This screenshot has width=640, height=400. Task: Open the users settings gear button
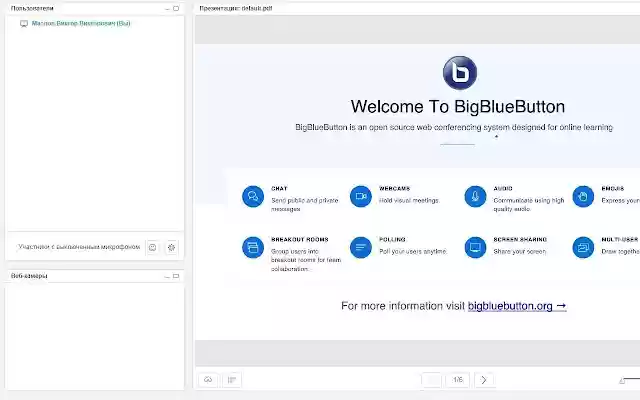(x=171, y=247)
